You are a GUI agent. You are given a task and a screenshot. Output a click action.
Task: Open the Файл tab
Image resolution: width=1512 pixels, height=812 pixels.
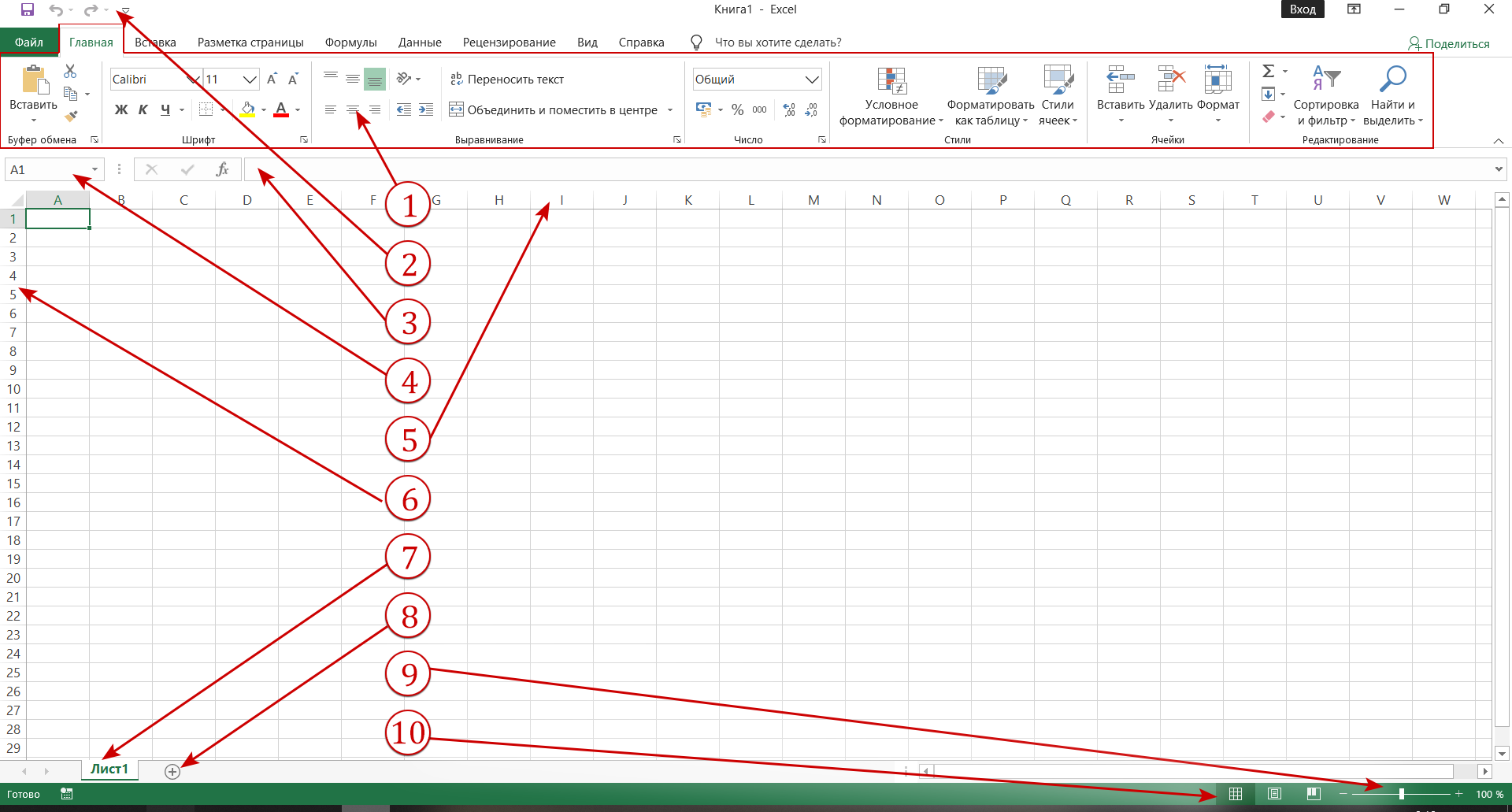coord(29,42)
